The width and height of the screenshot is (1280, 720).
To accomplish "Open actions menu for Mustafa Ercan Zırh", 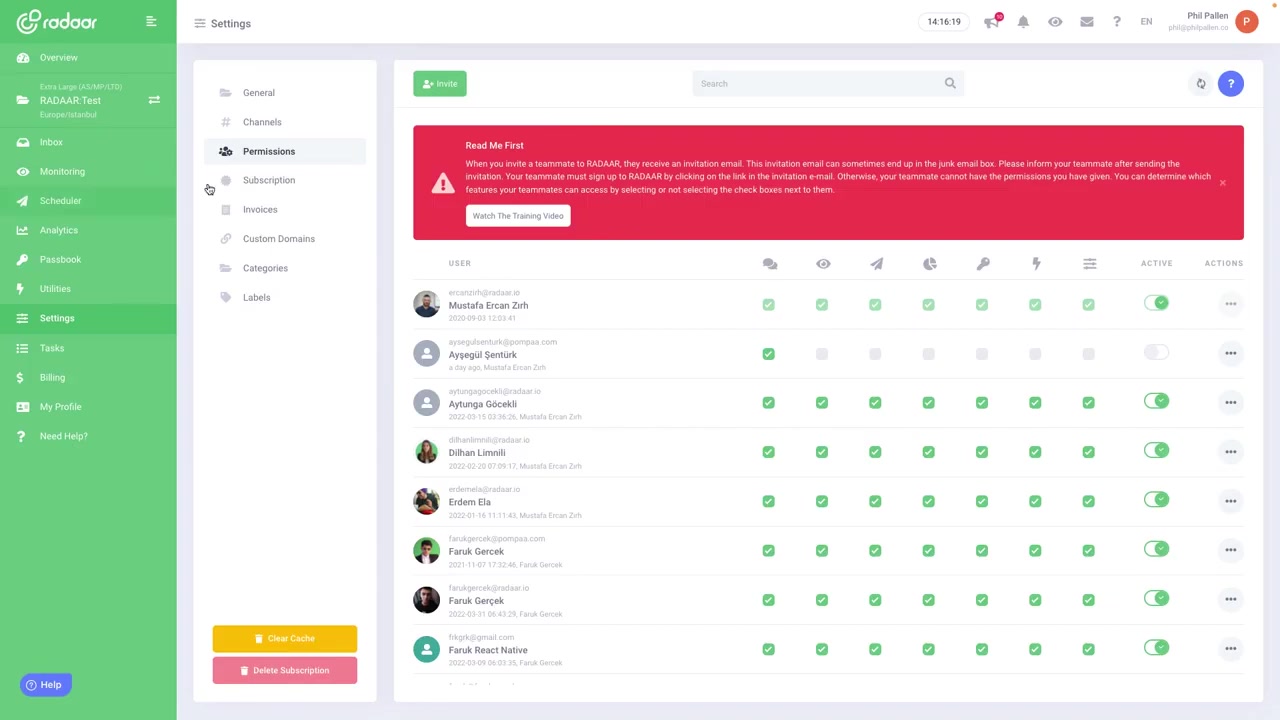I will coord(1230,304).
